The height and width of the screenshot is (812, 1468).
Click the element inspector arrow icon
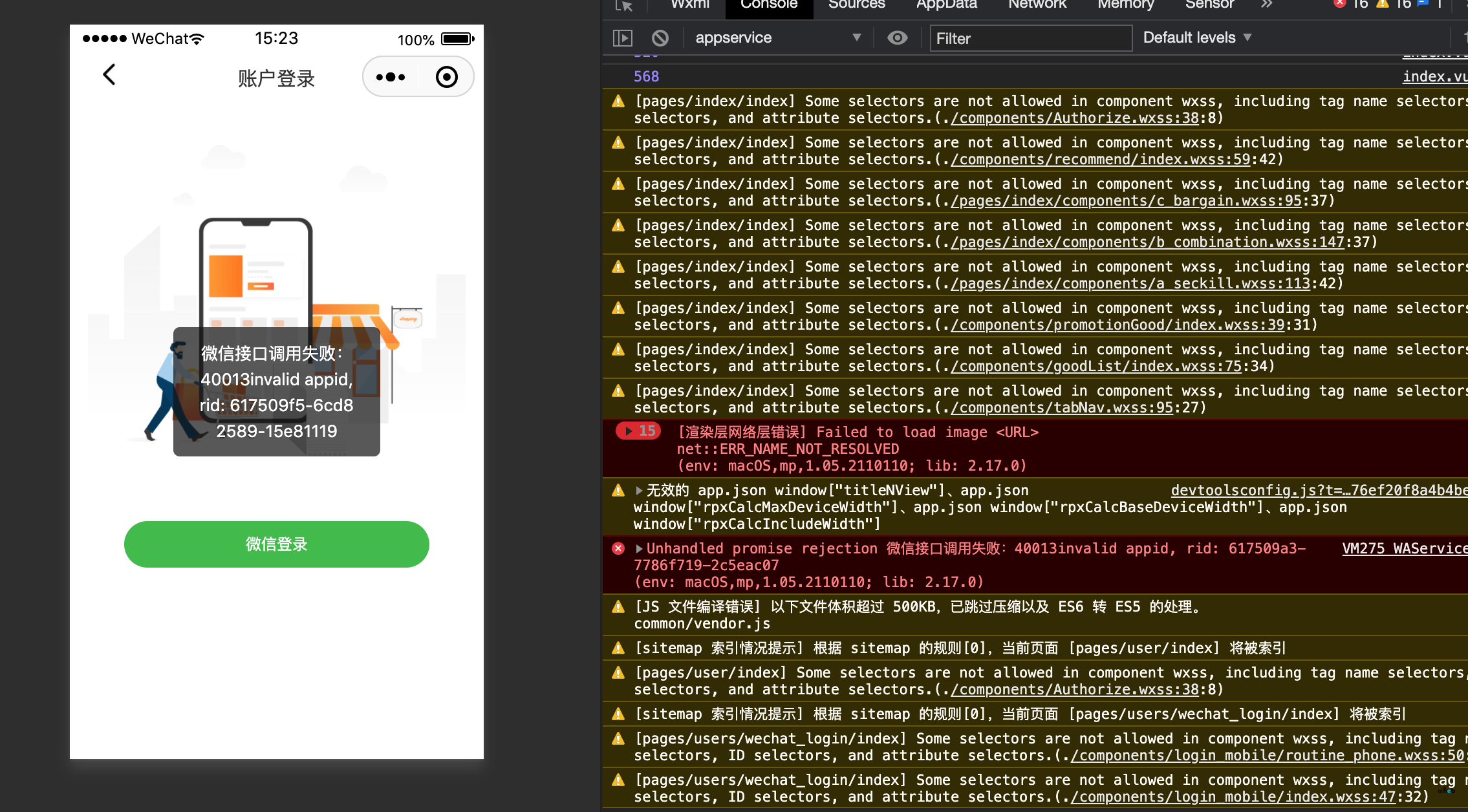[x=623, y=5]
